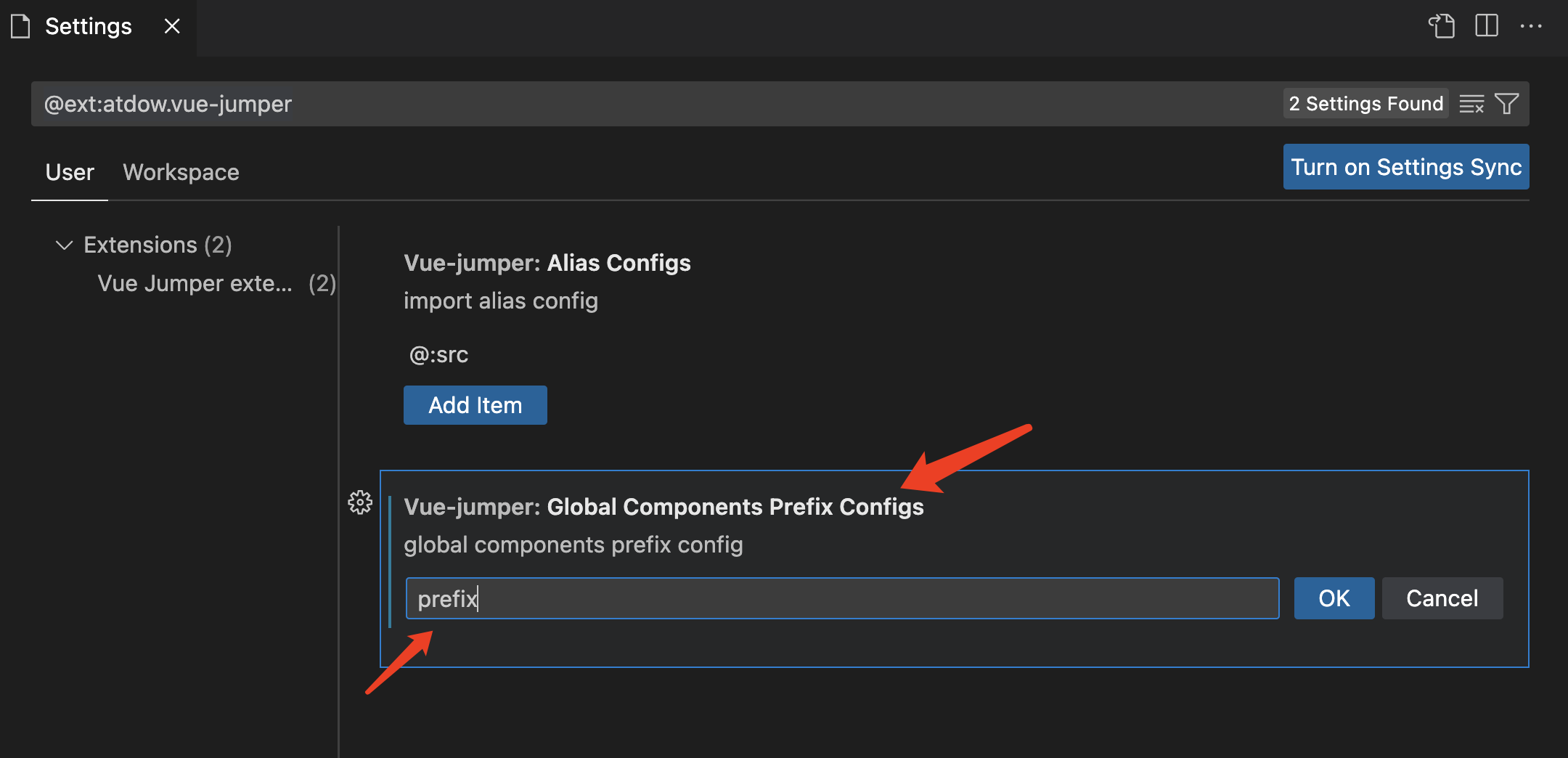Viewport: 1568px width, 758px height.
Task: Click global components prefix config description
Action: 573,545
